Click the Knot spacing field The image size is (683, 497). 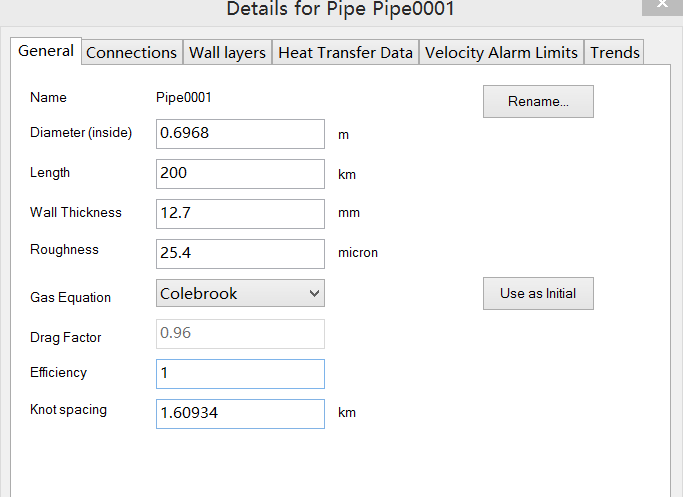(x=240, y=413)
